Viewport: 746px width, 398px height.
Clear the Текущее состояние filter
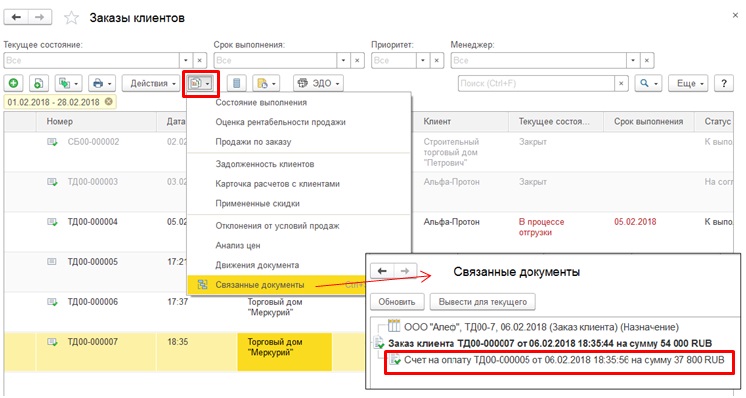tap(200, 60)
